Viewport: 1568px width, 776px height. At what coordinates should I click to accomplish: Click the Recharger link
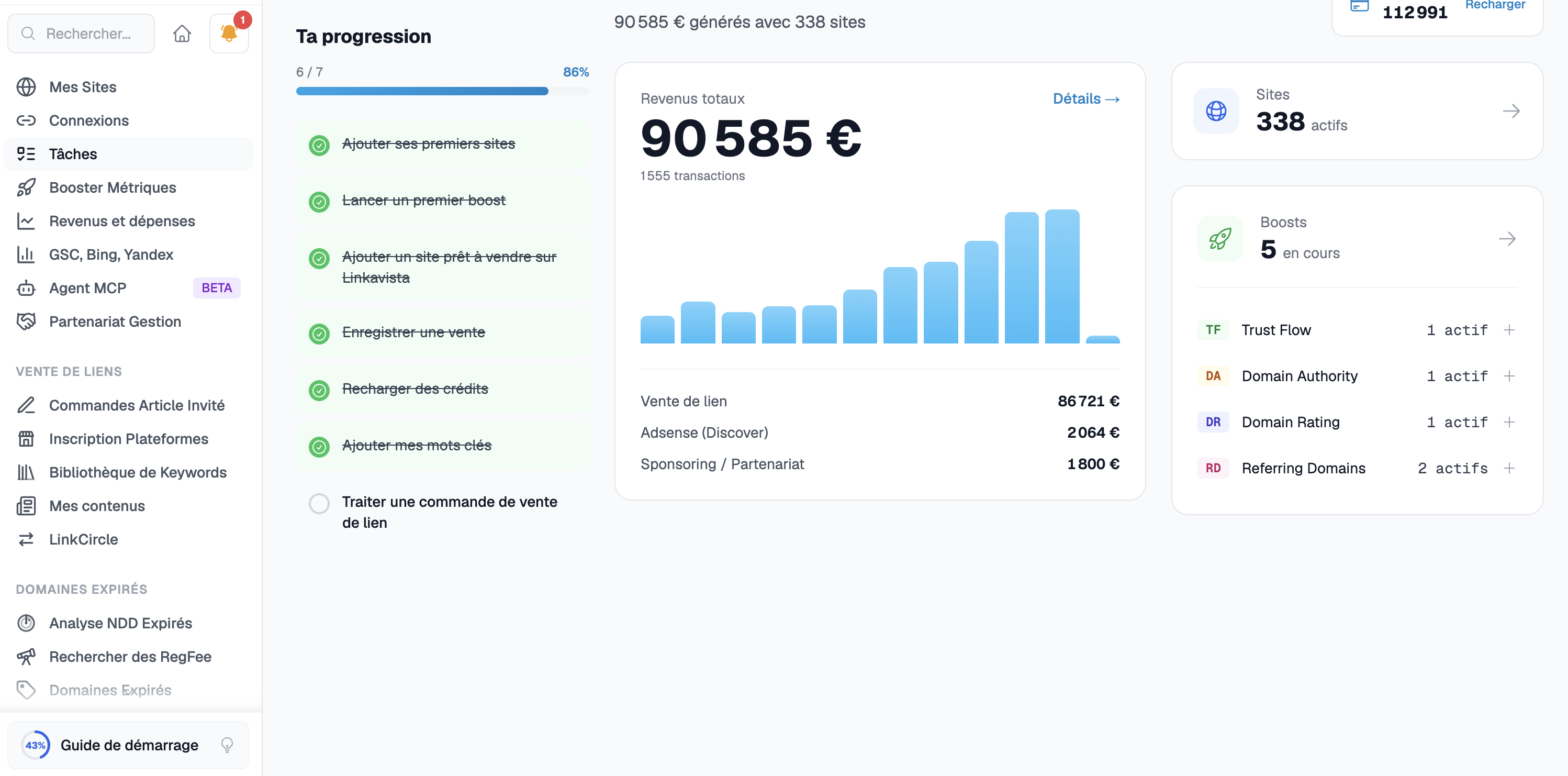pos(1495,5)
